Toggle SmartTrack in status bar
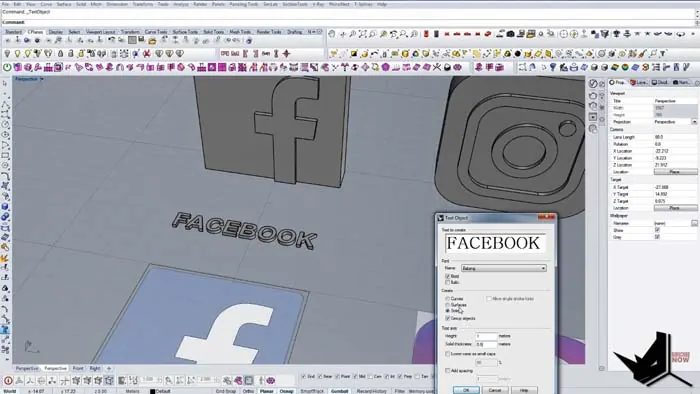 (312, 391)
